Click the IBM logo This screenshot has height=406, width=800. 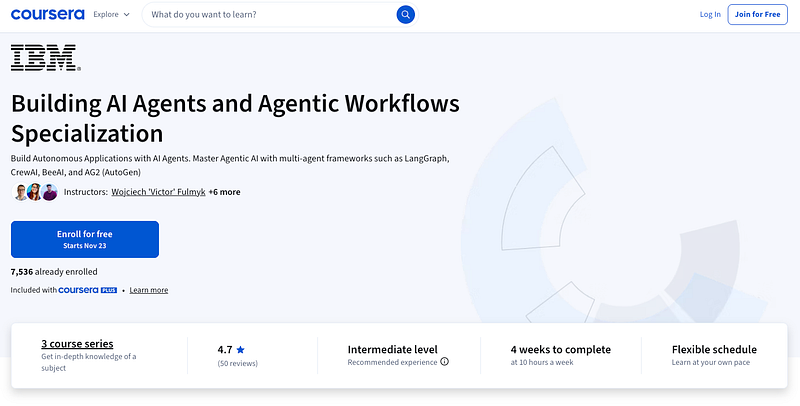pyautogui.click(x=45, y=57)
